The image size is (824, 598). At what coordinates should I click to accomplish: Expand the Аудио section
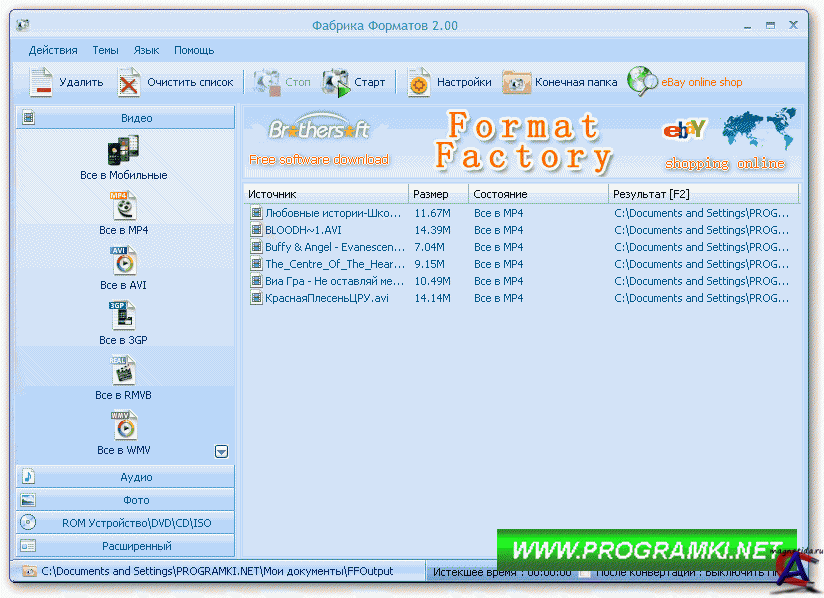tap(125, 477)
